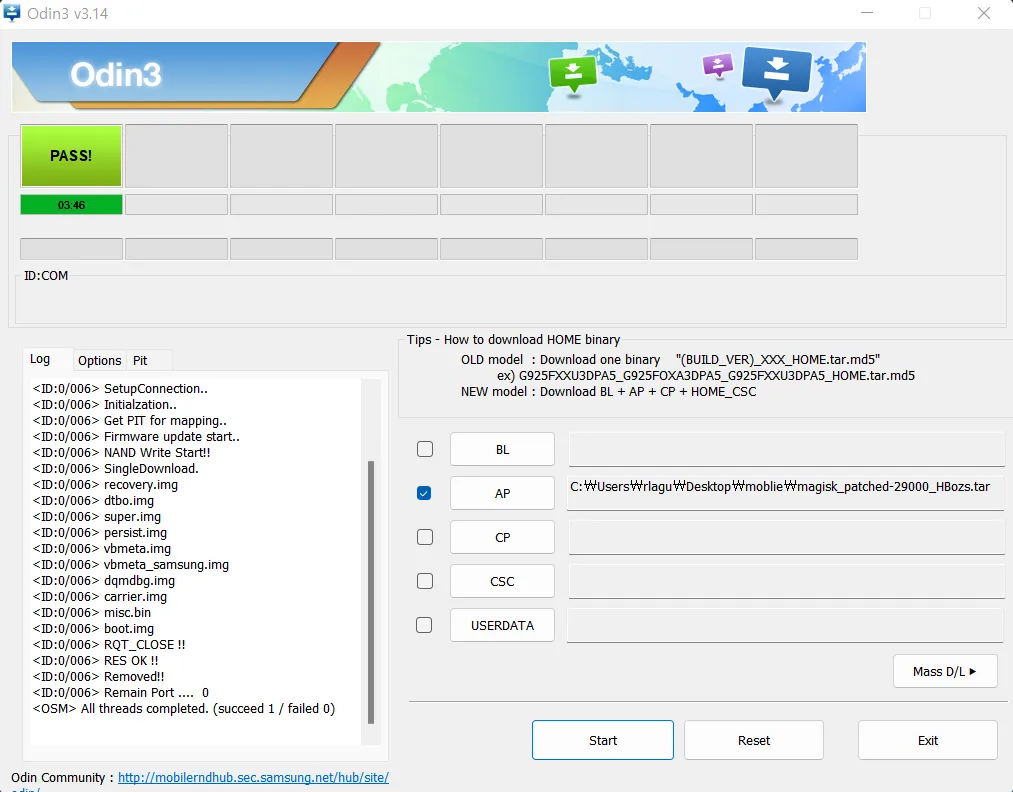The height and width of the screenshot is (792, 1013).
Task: Click the BL file button
Action: tap(502, 449)
